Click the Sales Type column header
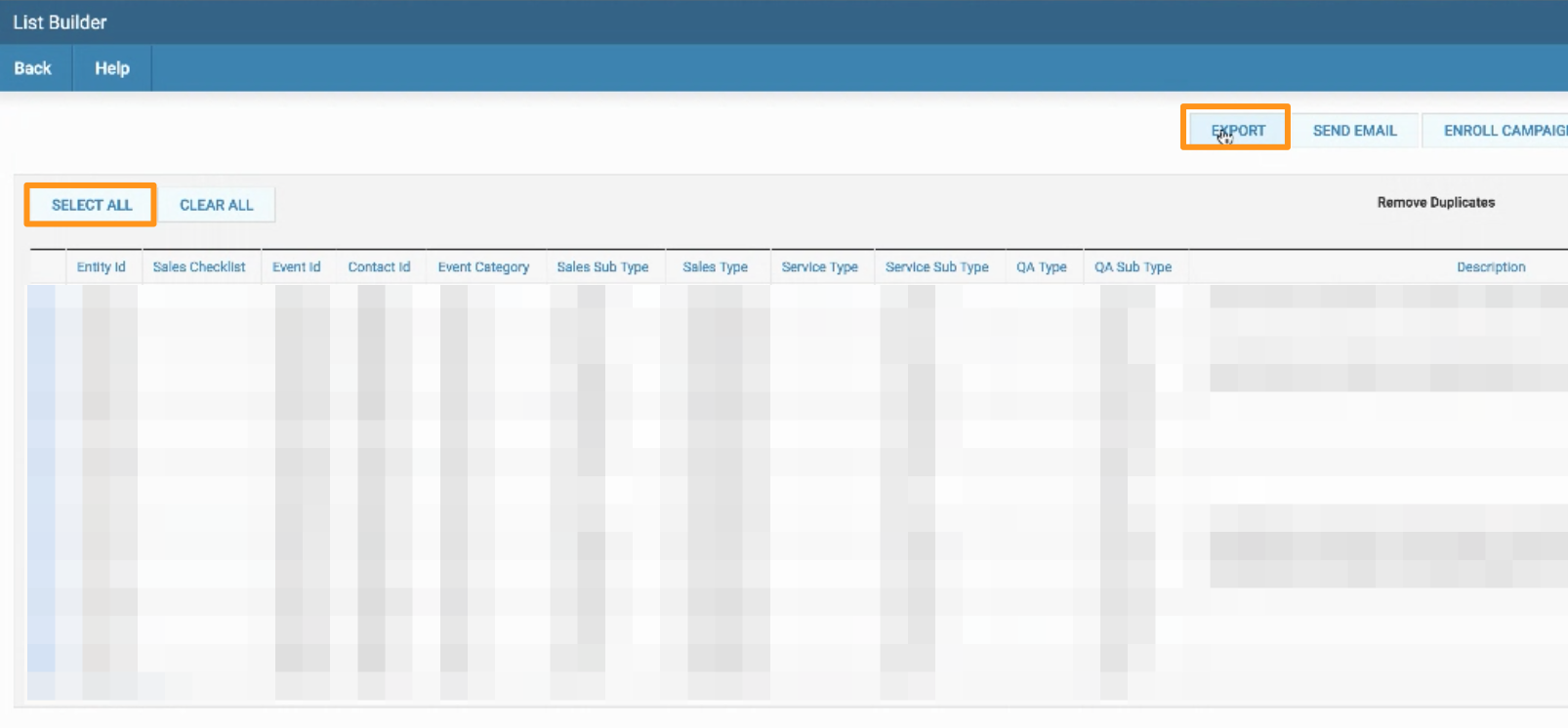1568x728 pixels. click(715, 266)
